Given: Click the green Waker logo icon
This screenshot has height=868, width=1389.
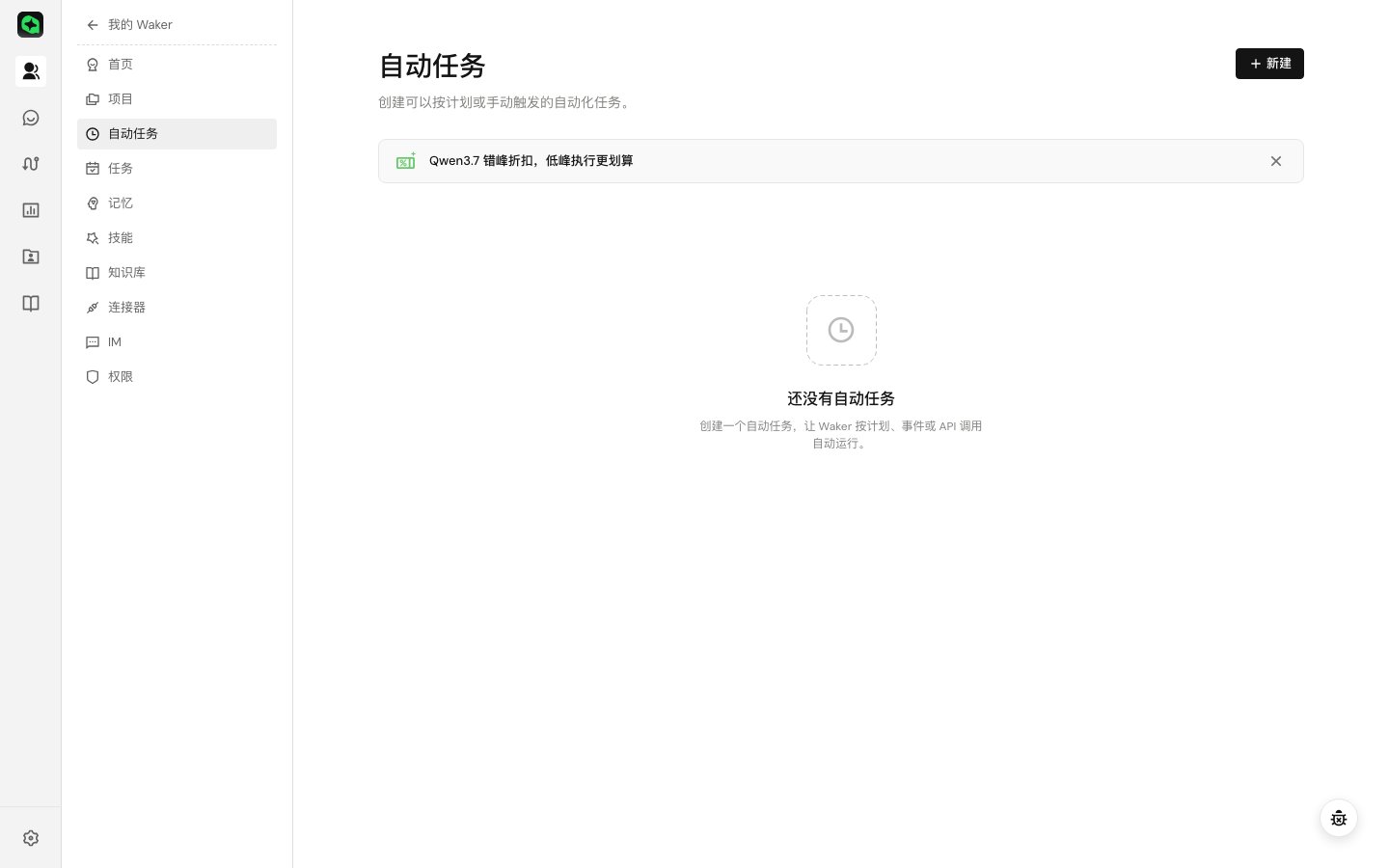Looking at the screenshot, I should coord(31,24).
